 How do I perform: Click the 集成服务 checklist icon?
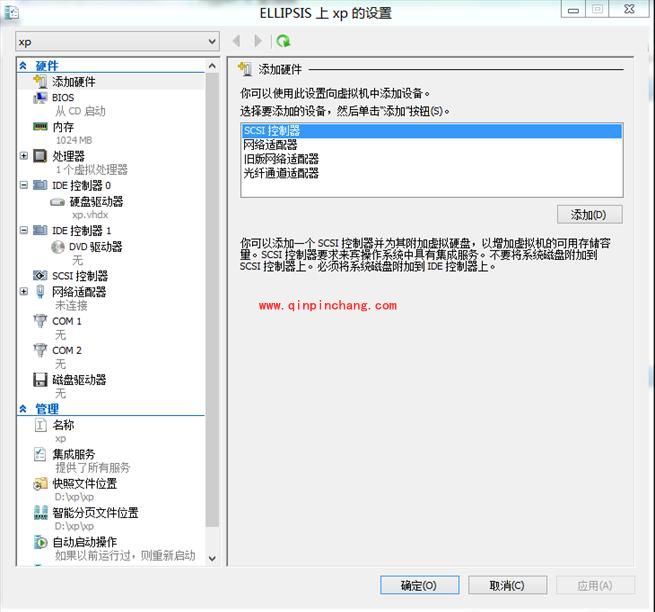pyautogui.click(x=40, y=454)
